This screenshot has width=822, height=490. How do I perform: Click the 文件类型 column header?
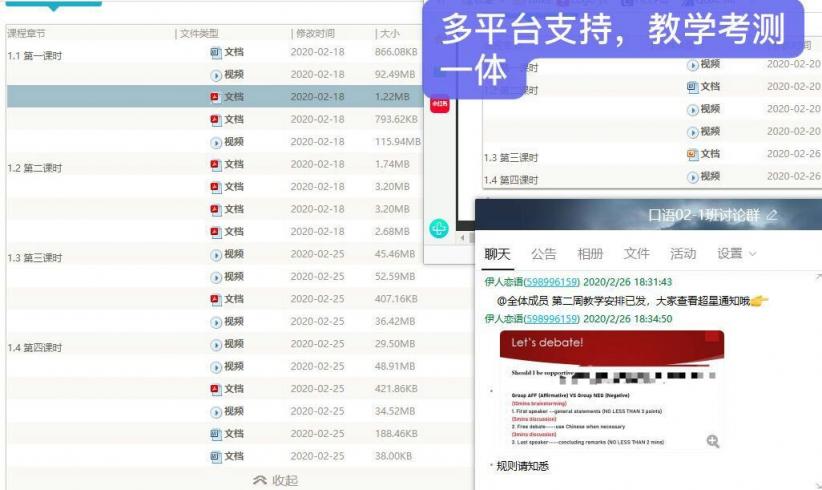(199, 34)
